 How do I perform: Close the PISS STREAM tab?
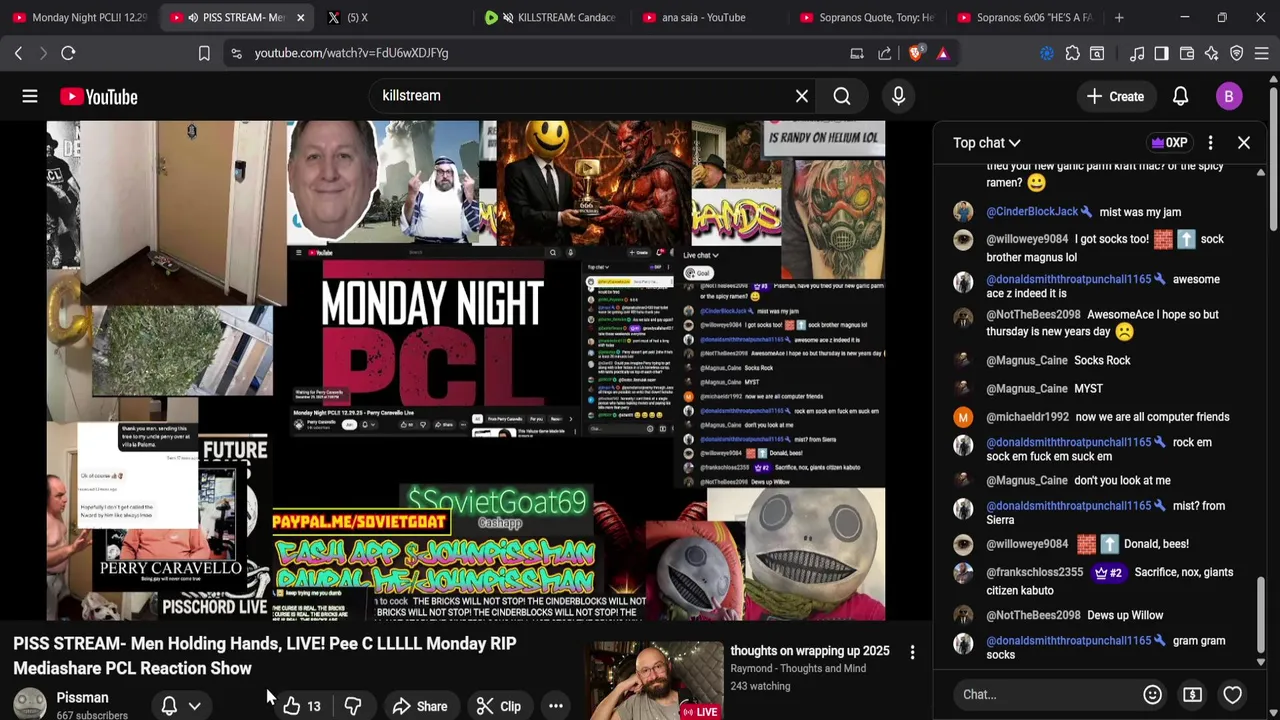300,17
